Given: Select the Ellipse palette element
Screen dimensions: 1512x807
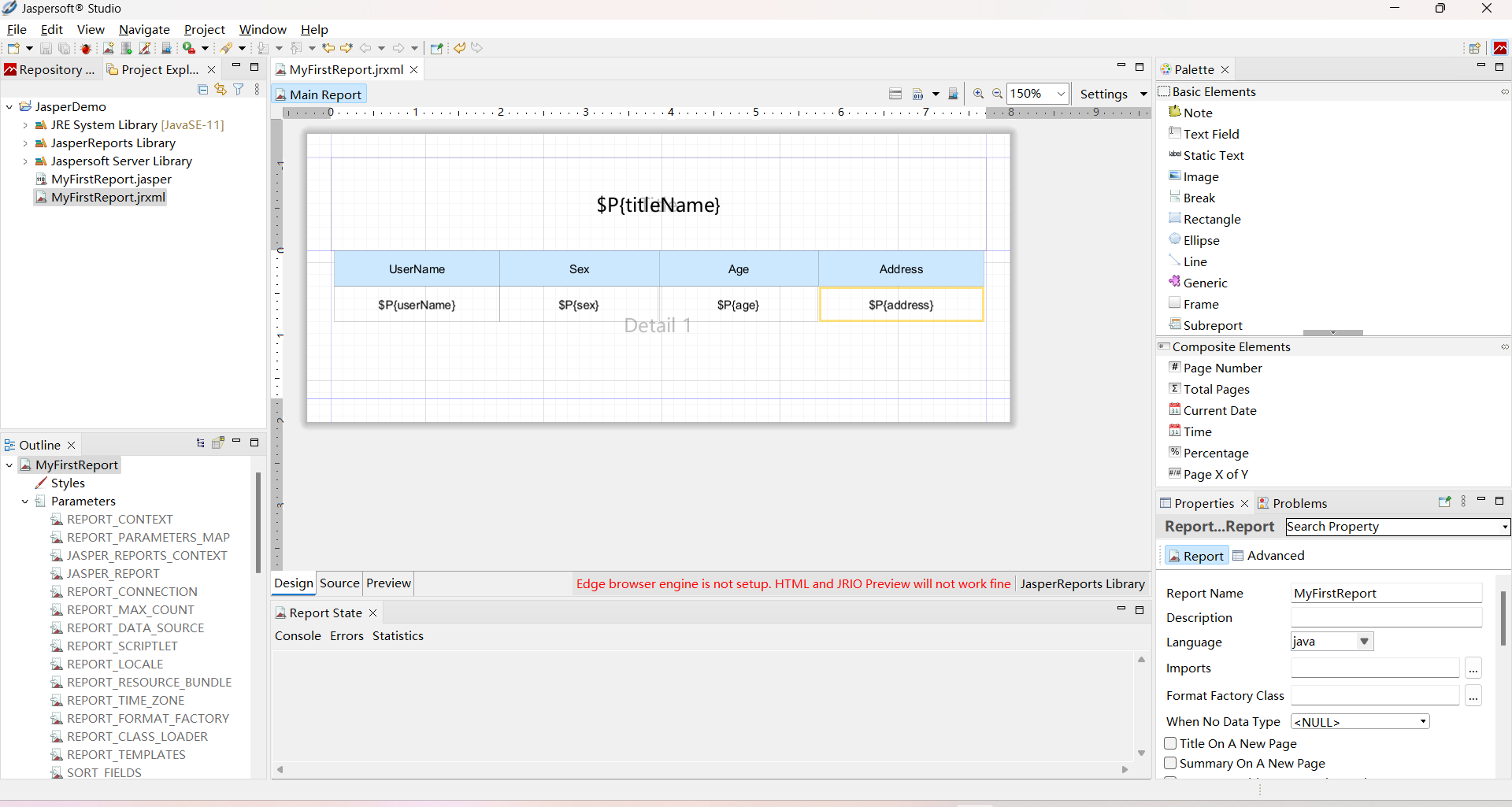Looking at the screenshot, I should [x=1195, y=240].
